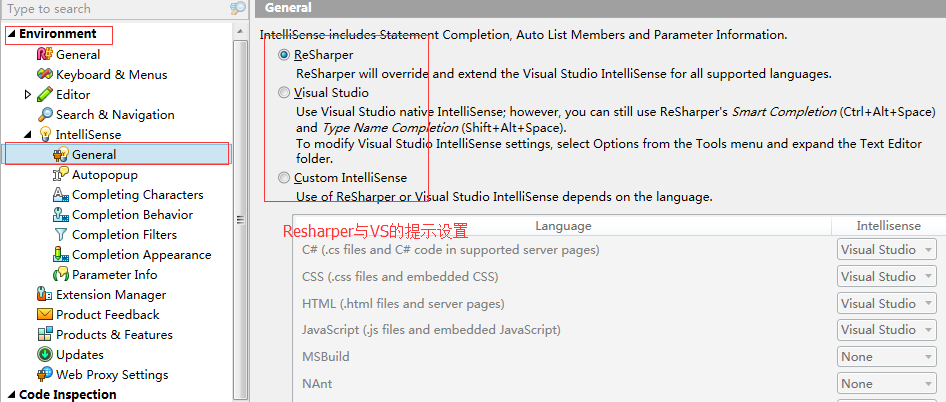Open Products & Features page
This screenshot has height=402, width=946.
point(114,334)
